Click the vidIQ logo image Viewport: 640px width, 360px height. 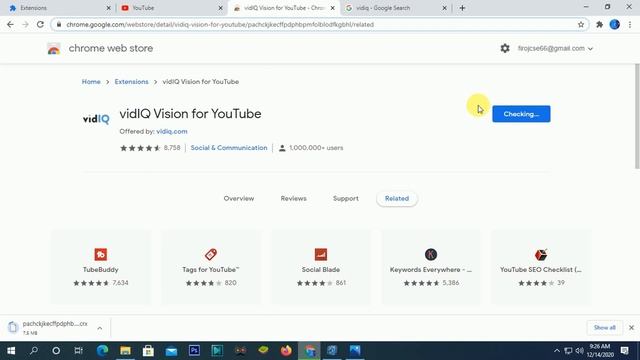(x=96, y=119)
